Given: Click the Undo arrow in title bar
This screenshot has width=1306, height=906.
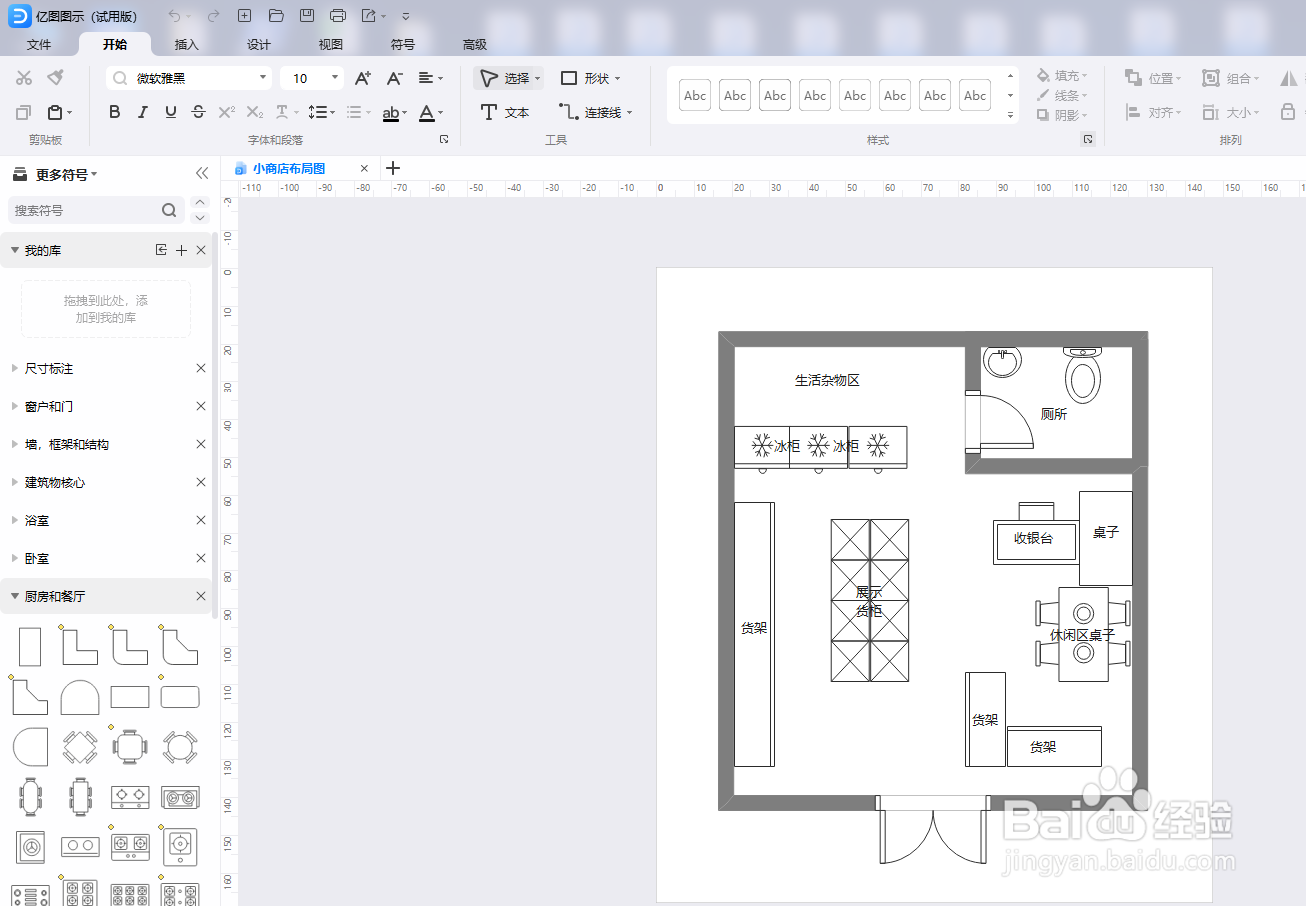Looking at the screenshot, I should [x=175, y=16].
